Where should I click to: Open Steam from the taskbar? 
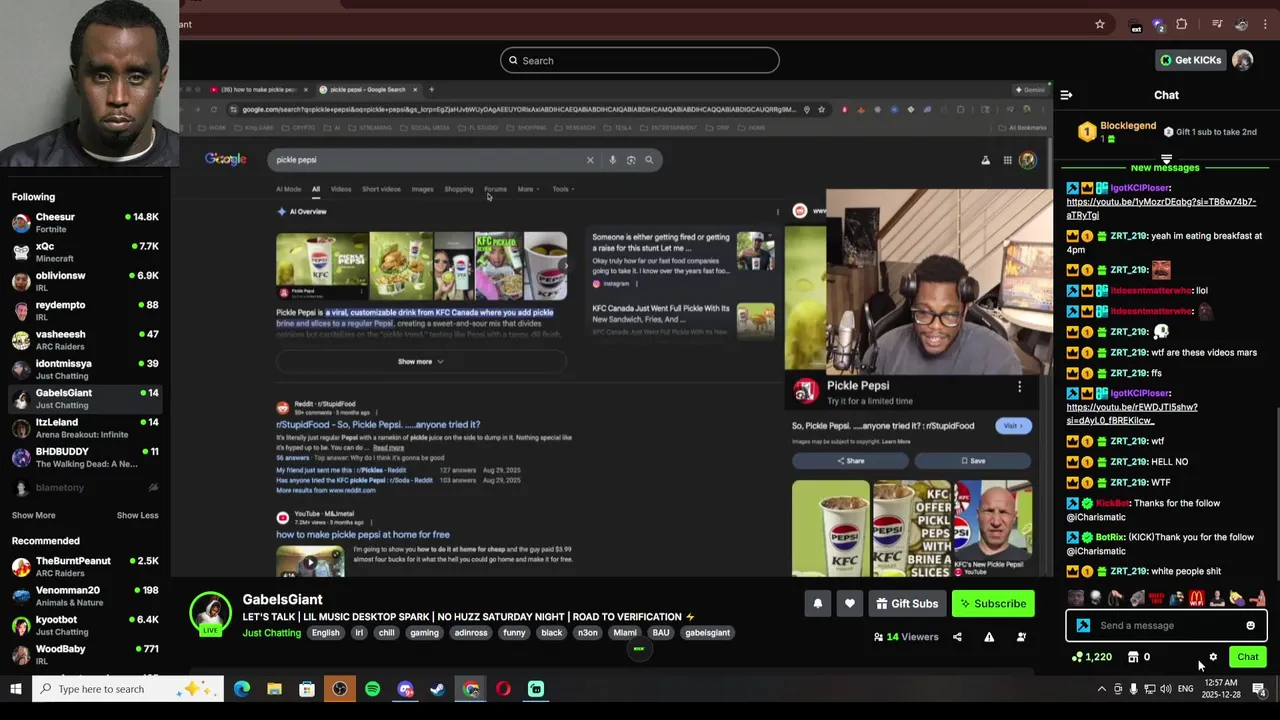click(x=437, y=689)
